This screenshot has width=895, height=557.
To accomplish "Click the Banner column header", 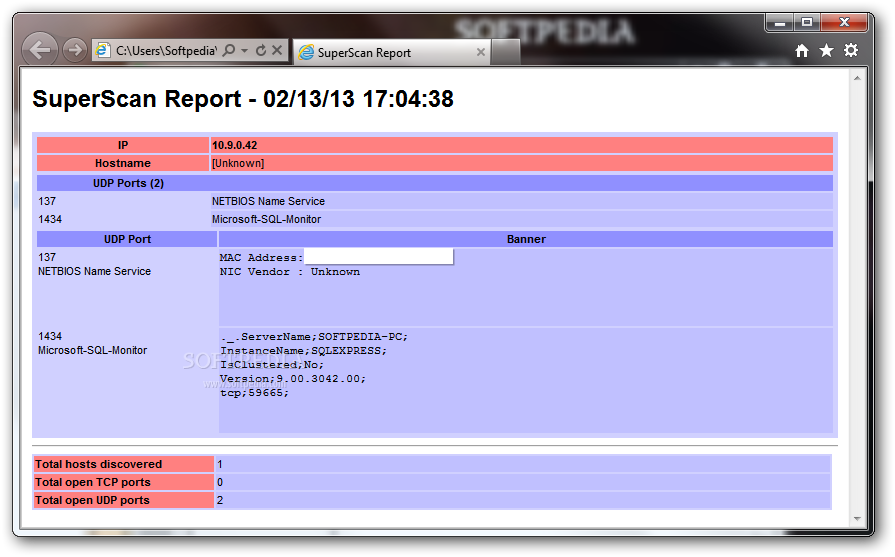I will (526, 239).
